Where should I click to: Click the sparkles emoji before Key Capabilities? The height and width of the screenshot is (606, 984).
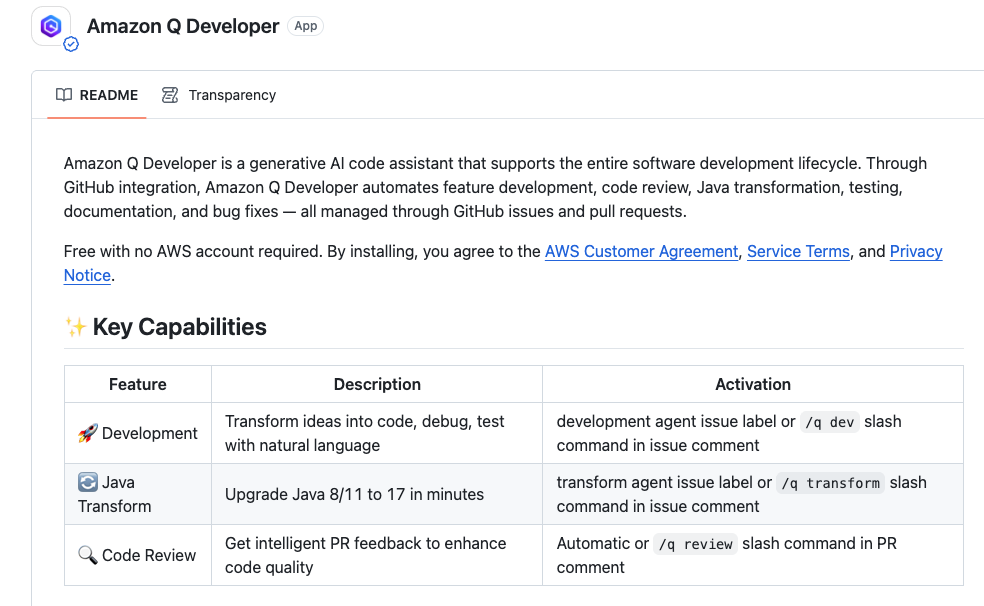pyautogui.click(x=75, y=327)
